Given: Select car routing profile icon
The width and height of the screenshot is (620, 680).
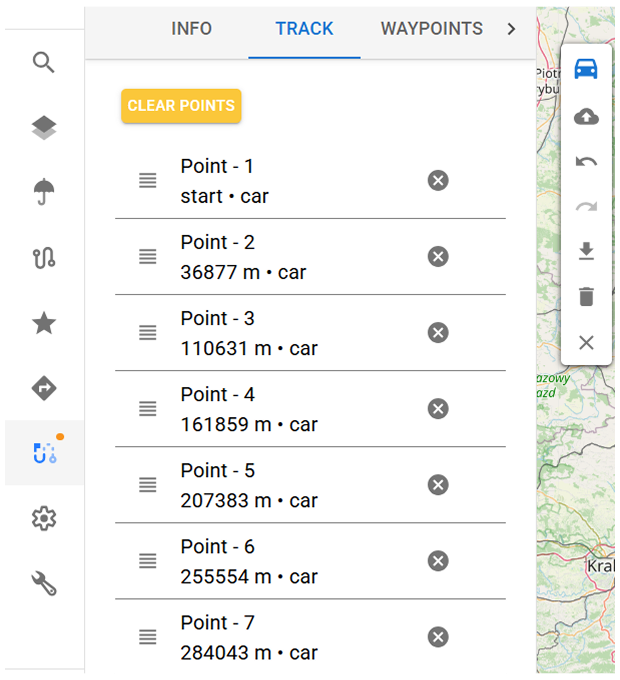Looking at the screenshot, I should (x=586, y=69).
